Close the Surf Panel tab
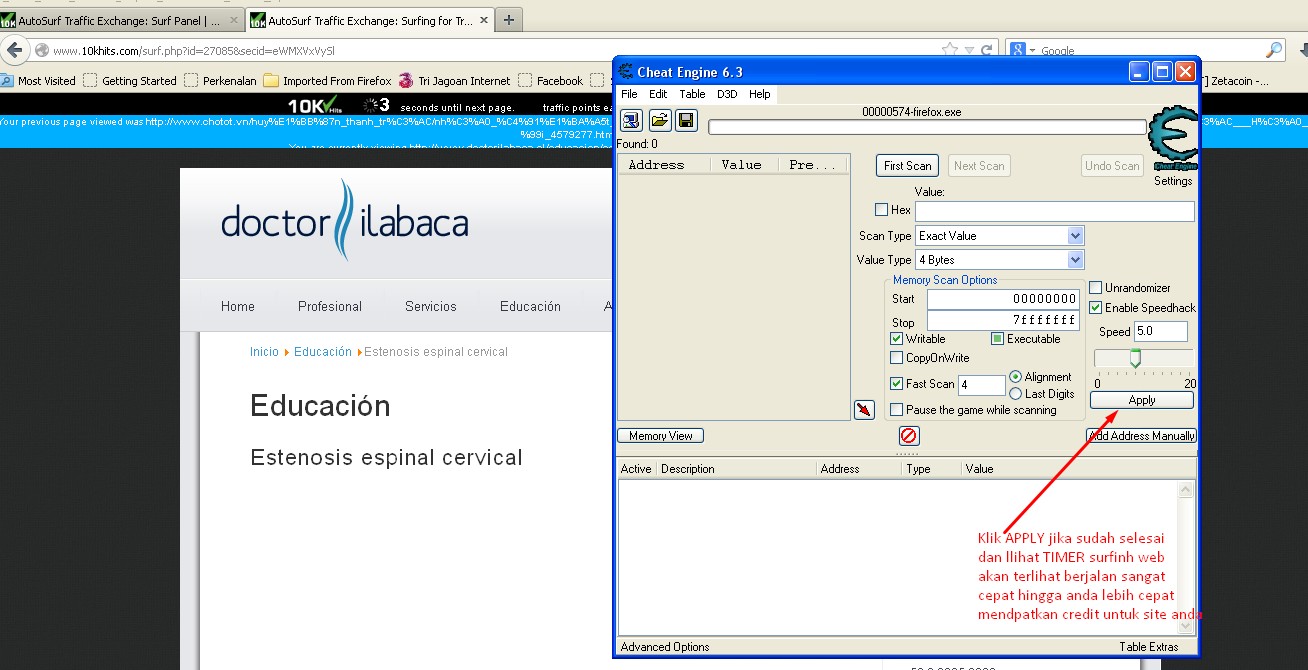 pos(234,20)
